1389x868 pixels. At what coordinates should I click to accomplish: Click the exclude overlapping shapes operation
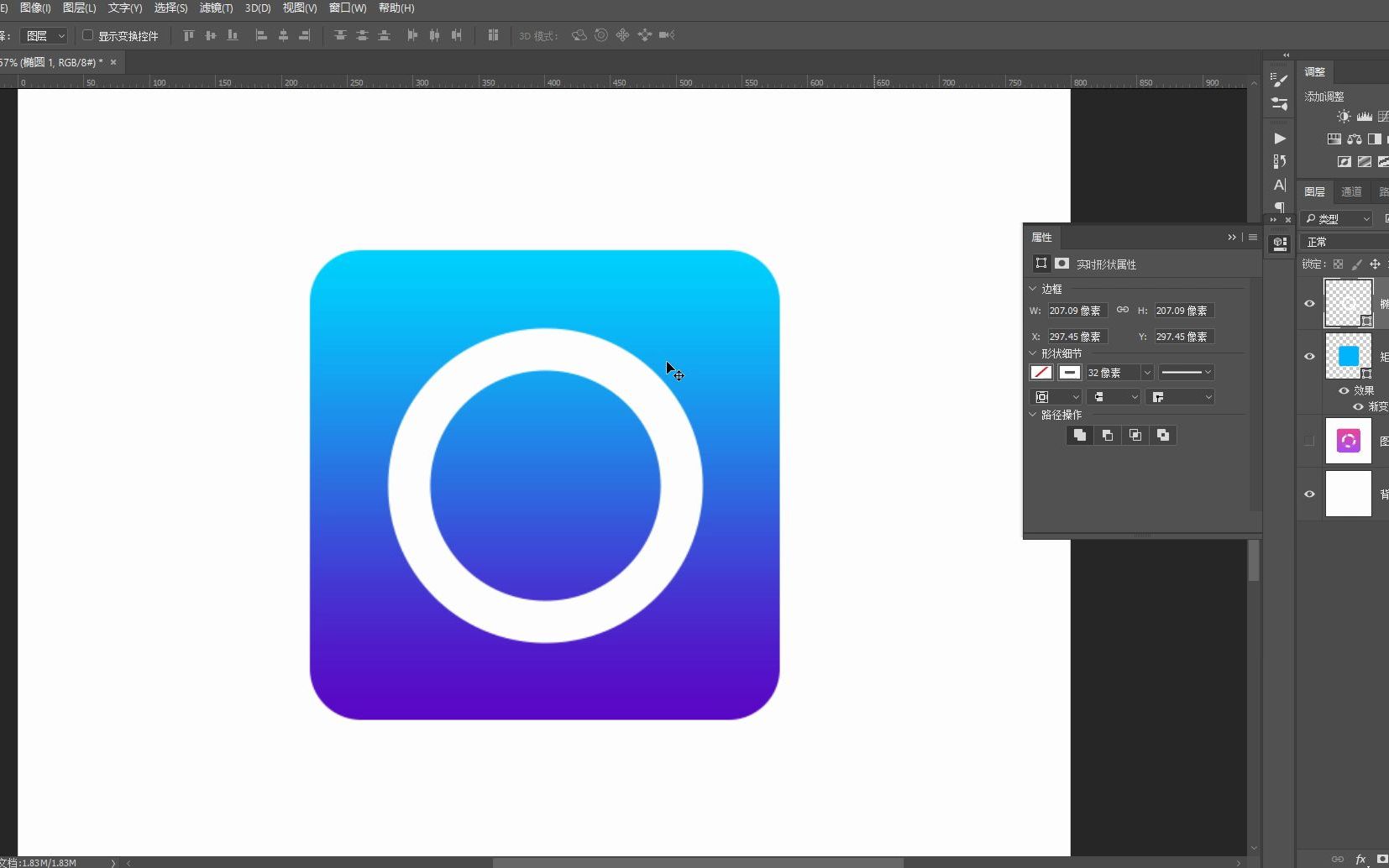1163,435
